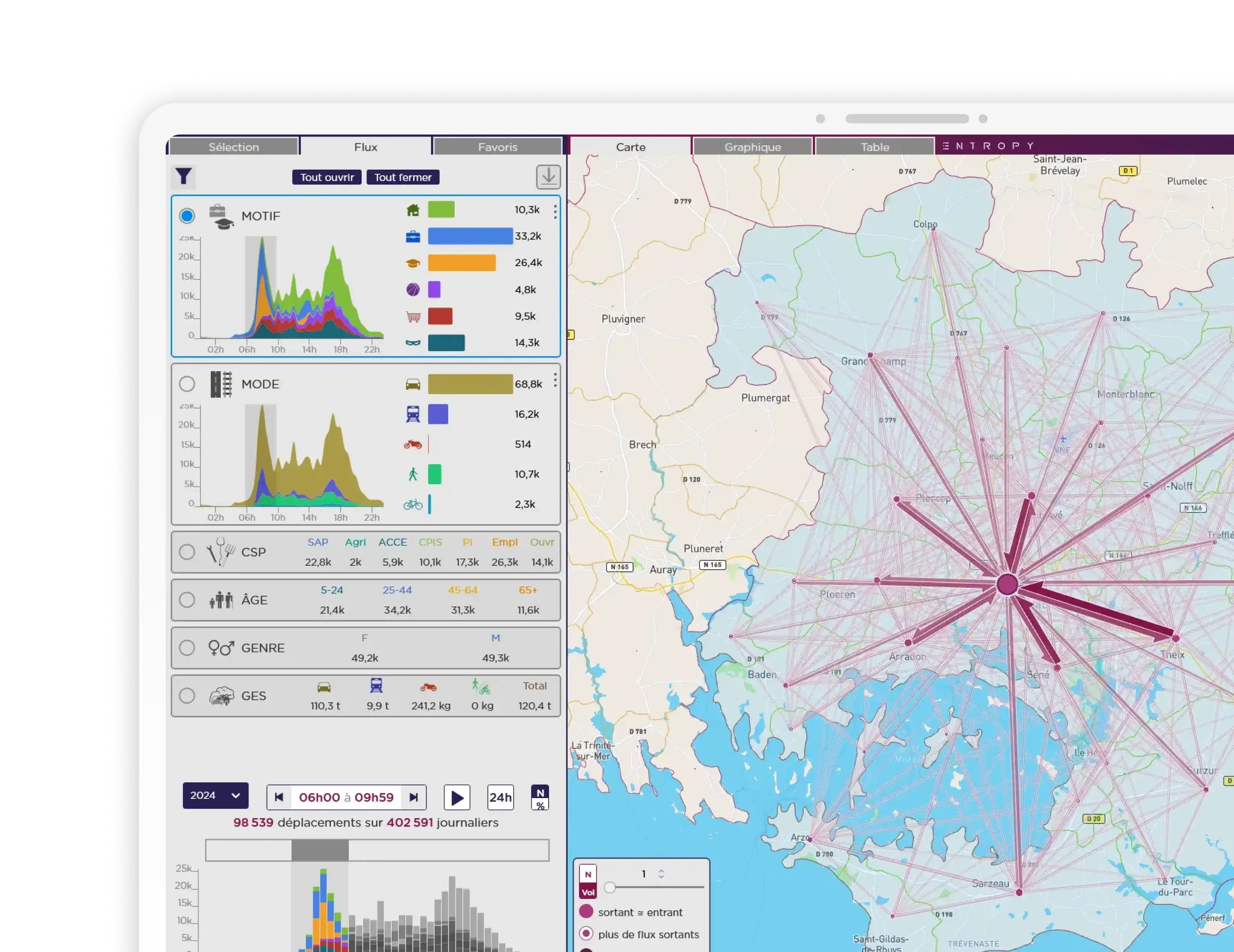Click the Tout fermer button
Screen dimensions: 1234x952
tap(403, 177)
